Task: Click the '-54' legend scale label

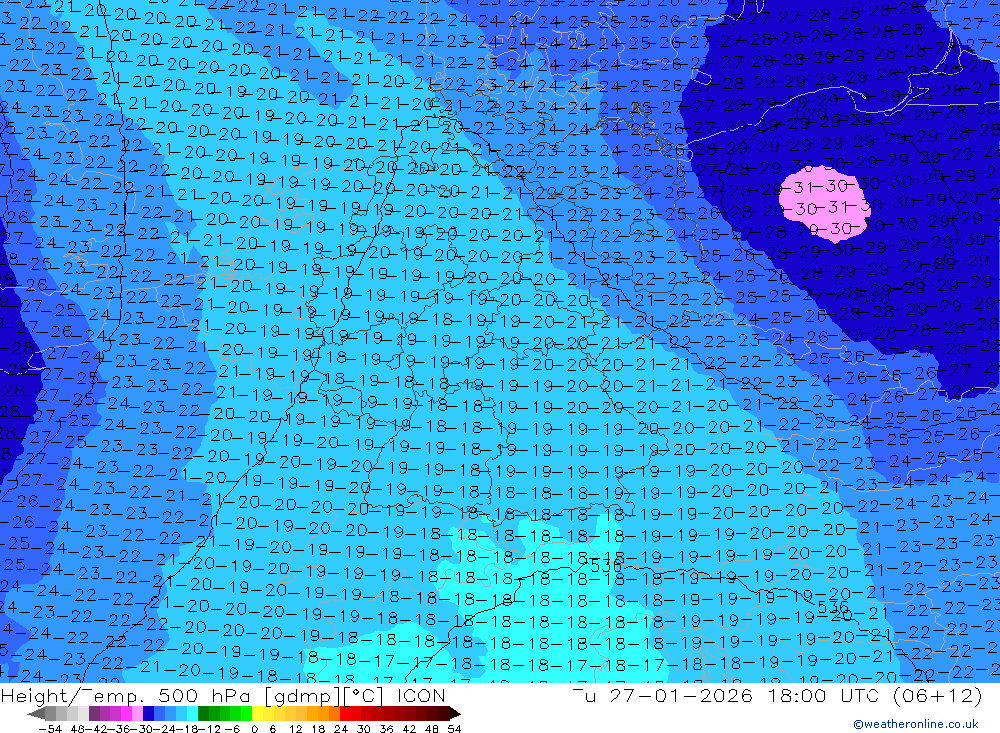Action: 50,729
